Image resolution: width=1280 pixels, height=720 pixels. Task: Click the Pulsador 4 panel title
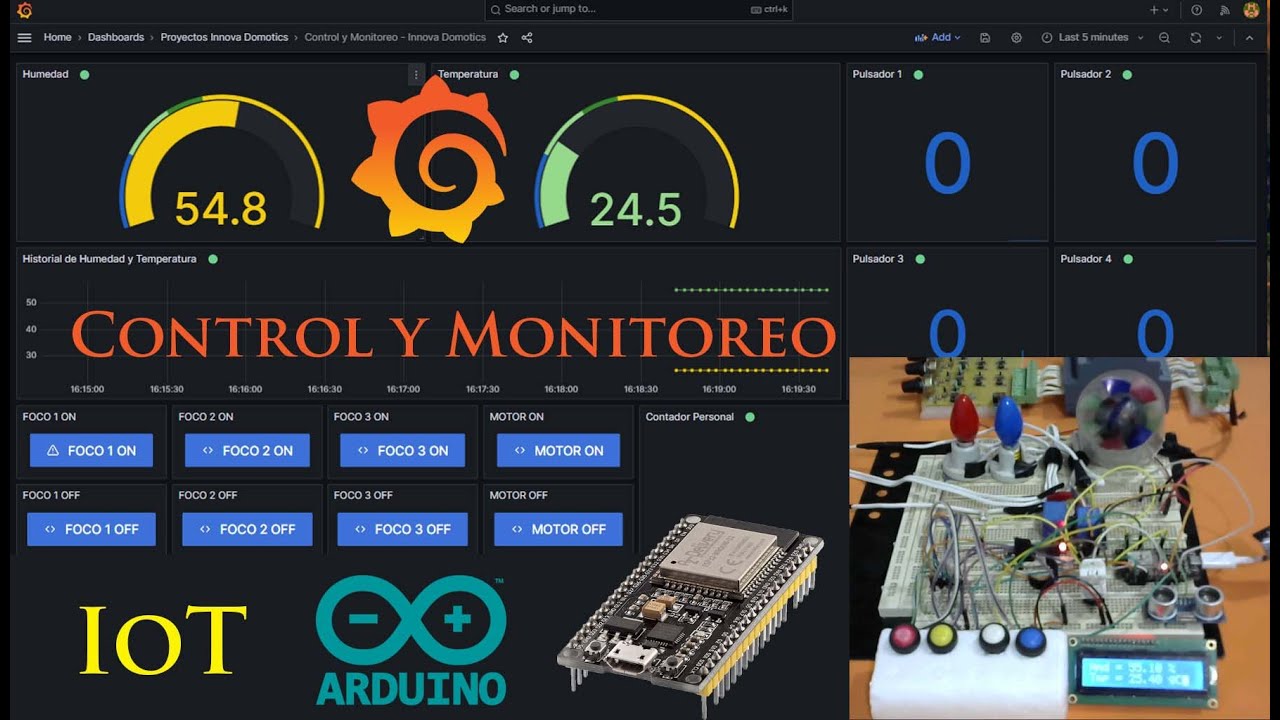1086,259
